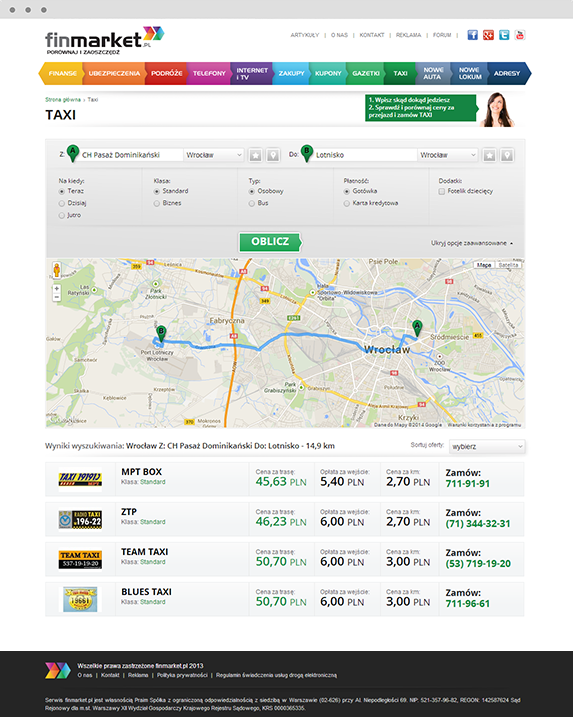Click marker B on the map
Screen dimensions: 573x717
click(x=161, y=333)
